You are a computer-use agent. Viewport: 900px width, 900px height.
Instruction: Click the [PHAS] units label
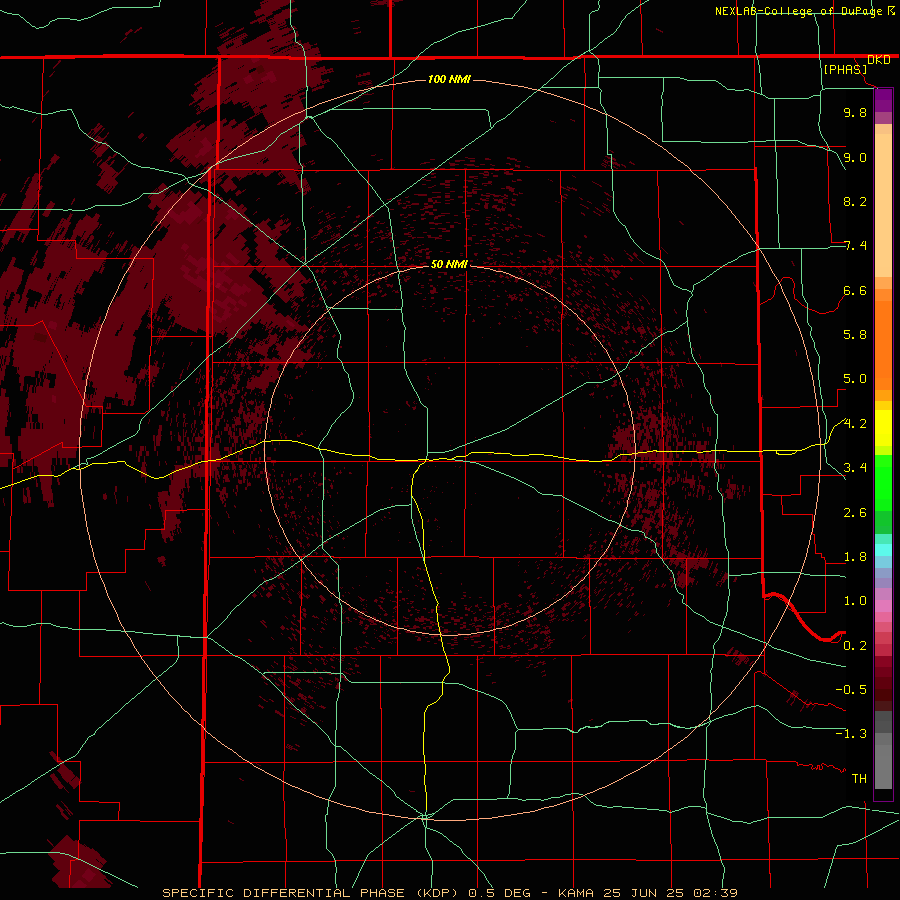click(x=845, y=69)
